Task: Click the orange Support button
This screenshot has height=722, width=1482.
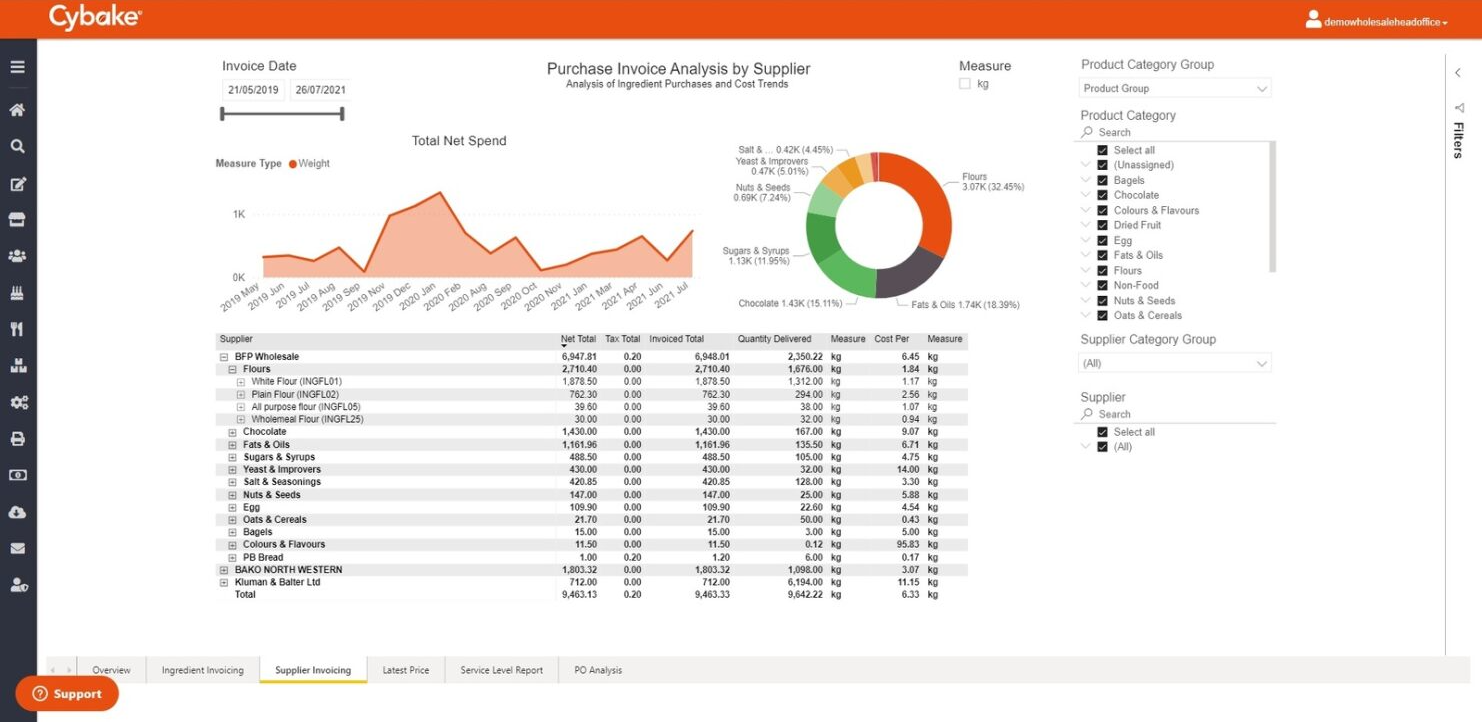Action: [67, 694]
